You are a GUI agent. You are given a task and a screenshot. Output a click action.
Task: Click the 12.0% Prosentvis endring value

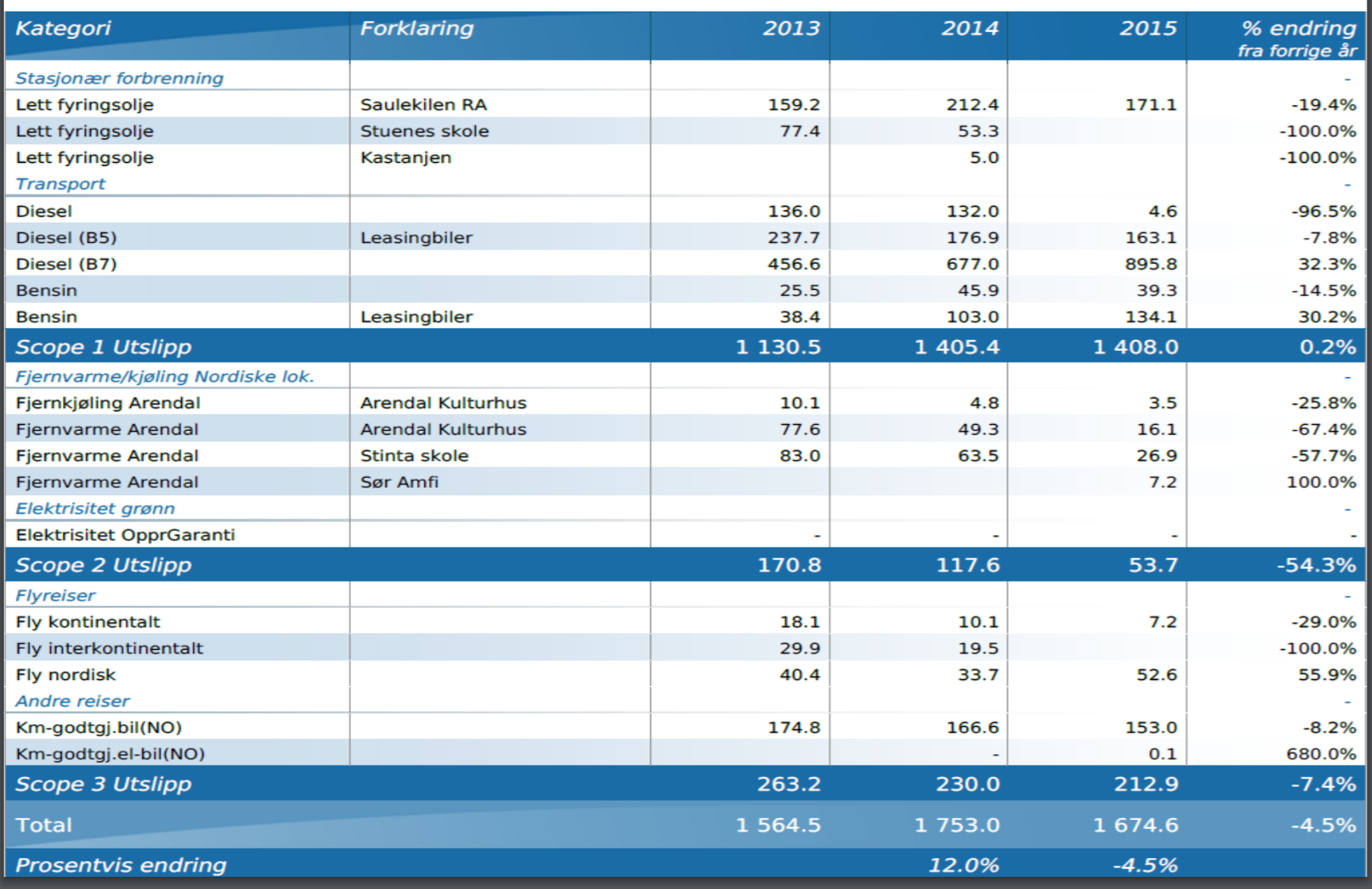click(964, 866)
